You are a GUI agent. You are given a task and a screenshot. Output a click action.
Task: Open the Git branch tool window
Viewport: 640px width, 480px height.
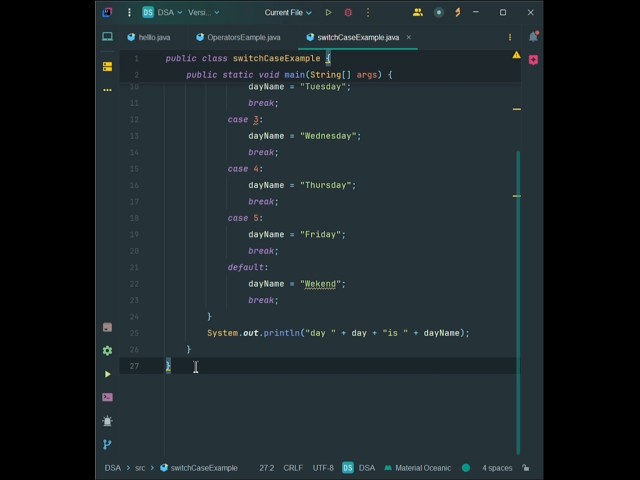click(107, 444)
